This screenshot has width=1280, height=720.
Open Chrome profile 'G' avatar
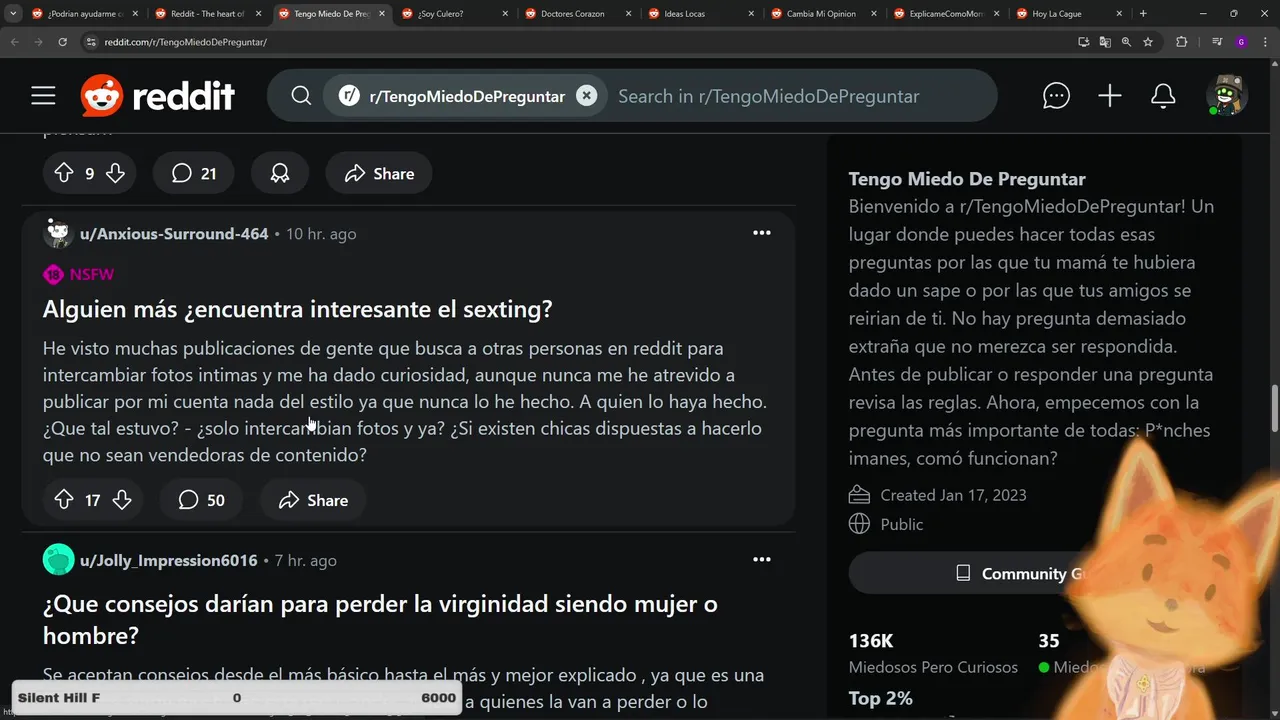[1241, 42]
